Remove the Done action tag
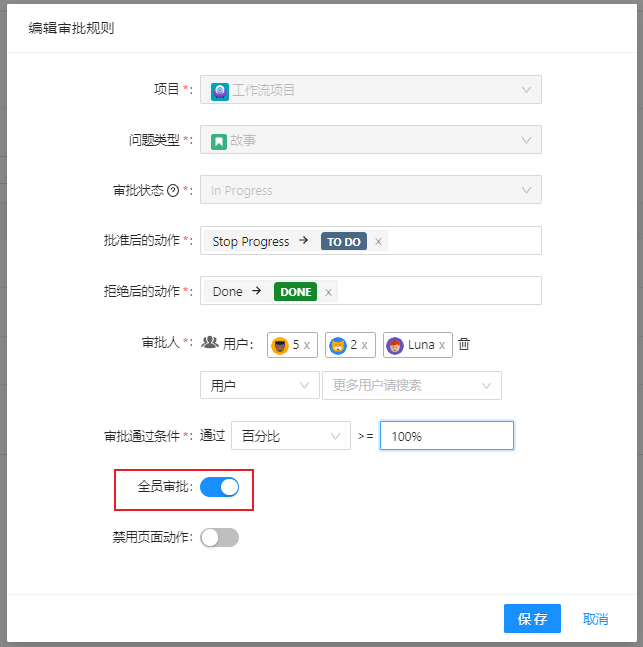The height and width of the screenshot is (647, 643). click(x=328, y=292)
